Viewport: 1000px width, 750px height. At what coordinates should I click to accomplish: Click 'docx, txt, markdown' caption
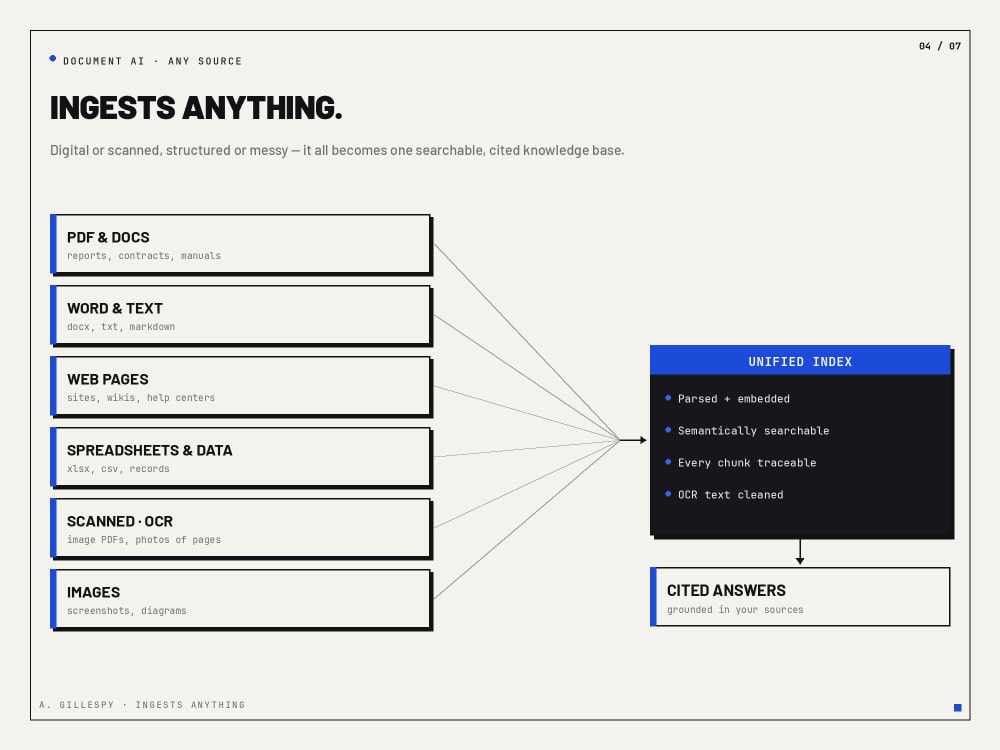pyautogui.click(x=121, y=327)
